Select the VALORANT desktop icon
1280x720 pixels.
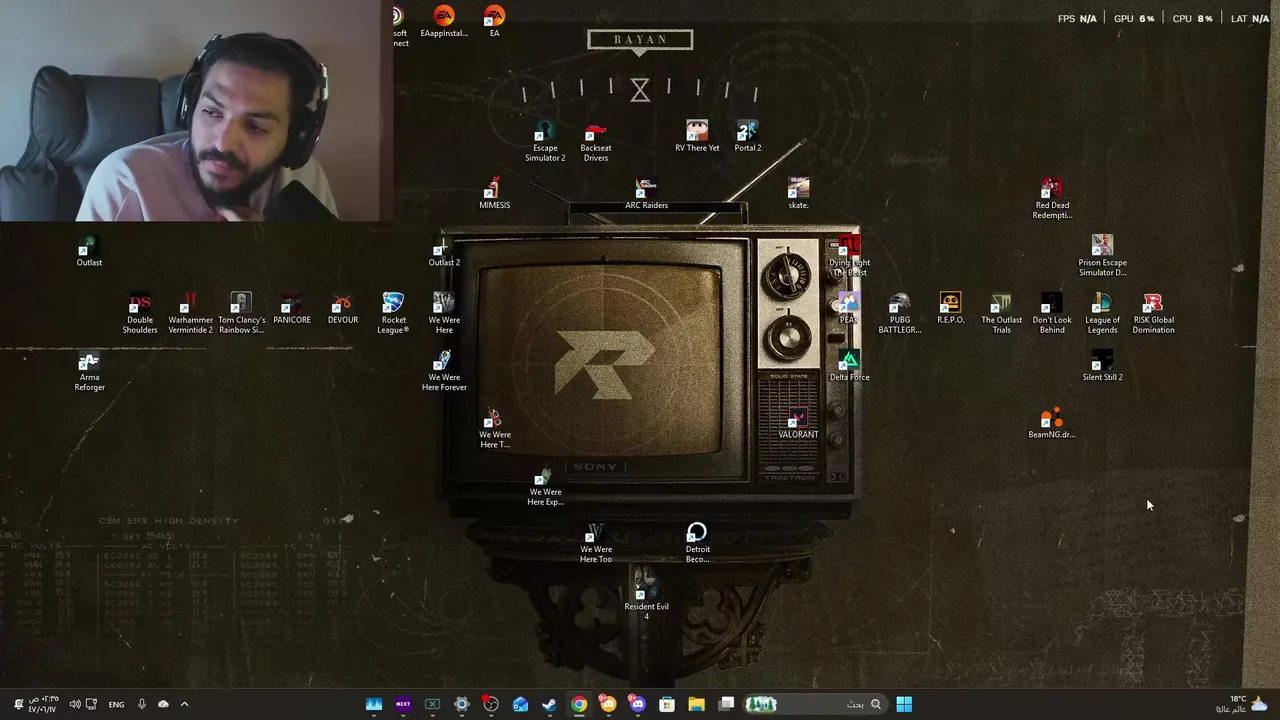pos(798,423)
